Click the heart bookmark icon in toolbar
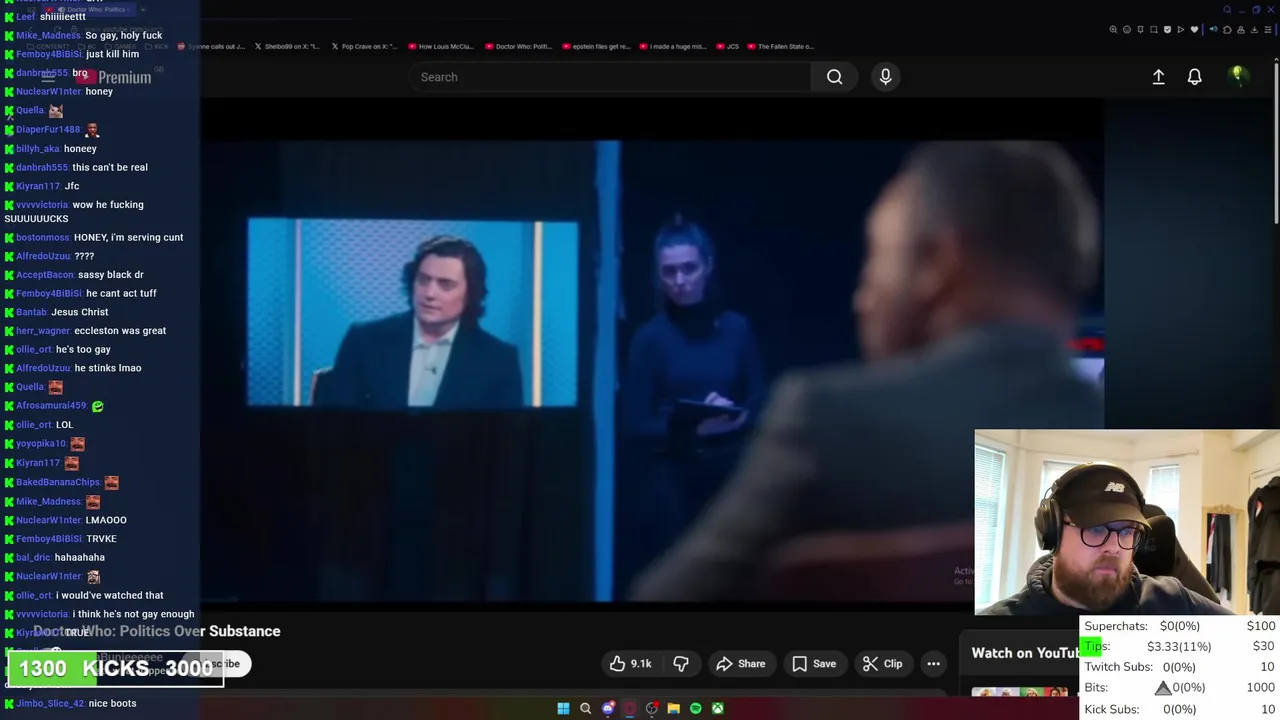This screenshot has height=720, width=1280. 1194,30
